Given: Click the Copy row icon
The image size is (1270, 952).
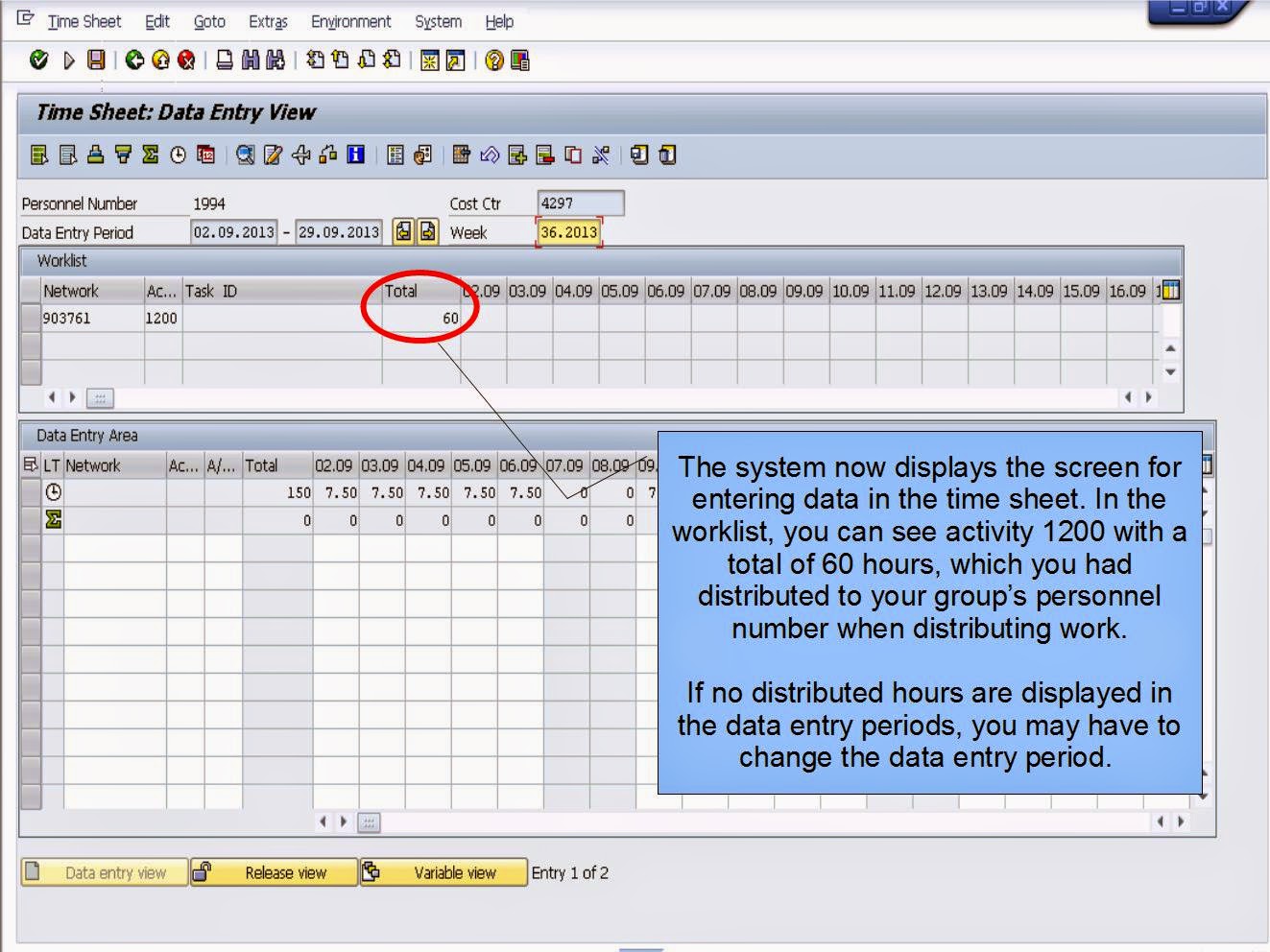Looking at the screenshot, I should pyautogui.click(x=573, y=155).
